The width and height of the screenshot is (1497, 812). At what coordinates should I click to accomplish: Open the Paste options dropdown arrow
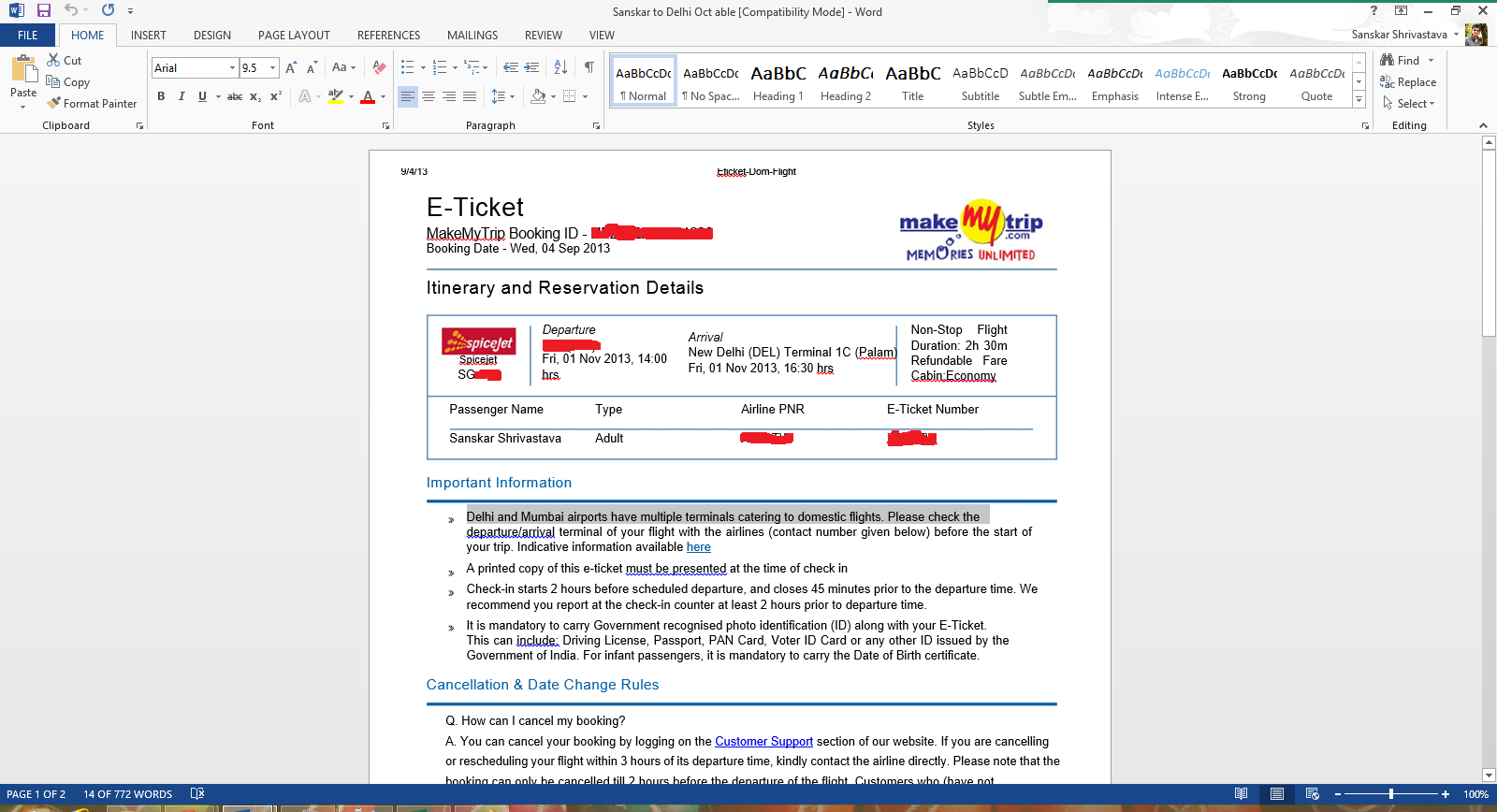click(23, 107)
